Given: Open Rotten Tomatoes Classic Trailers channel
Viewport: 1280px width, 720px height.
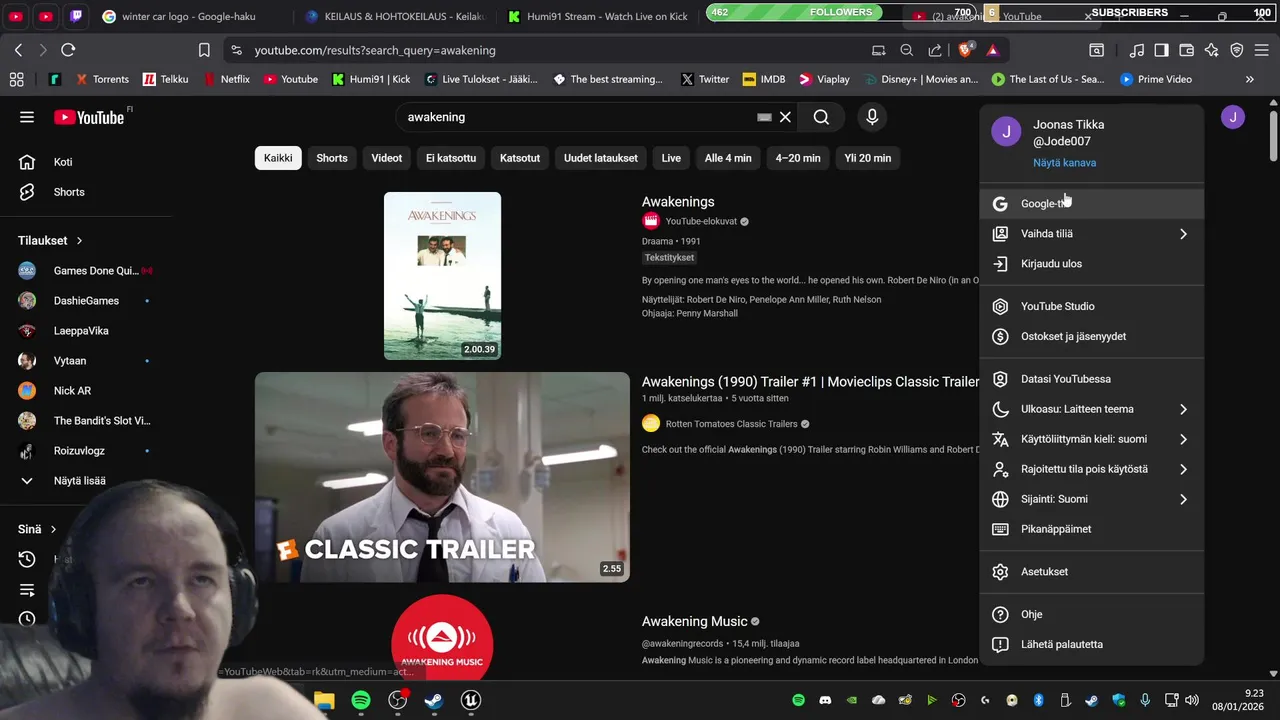Looking at the screenshot, I should (x=731, y=424).
